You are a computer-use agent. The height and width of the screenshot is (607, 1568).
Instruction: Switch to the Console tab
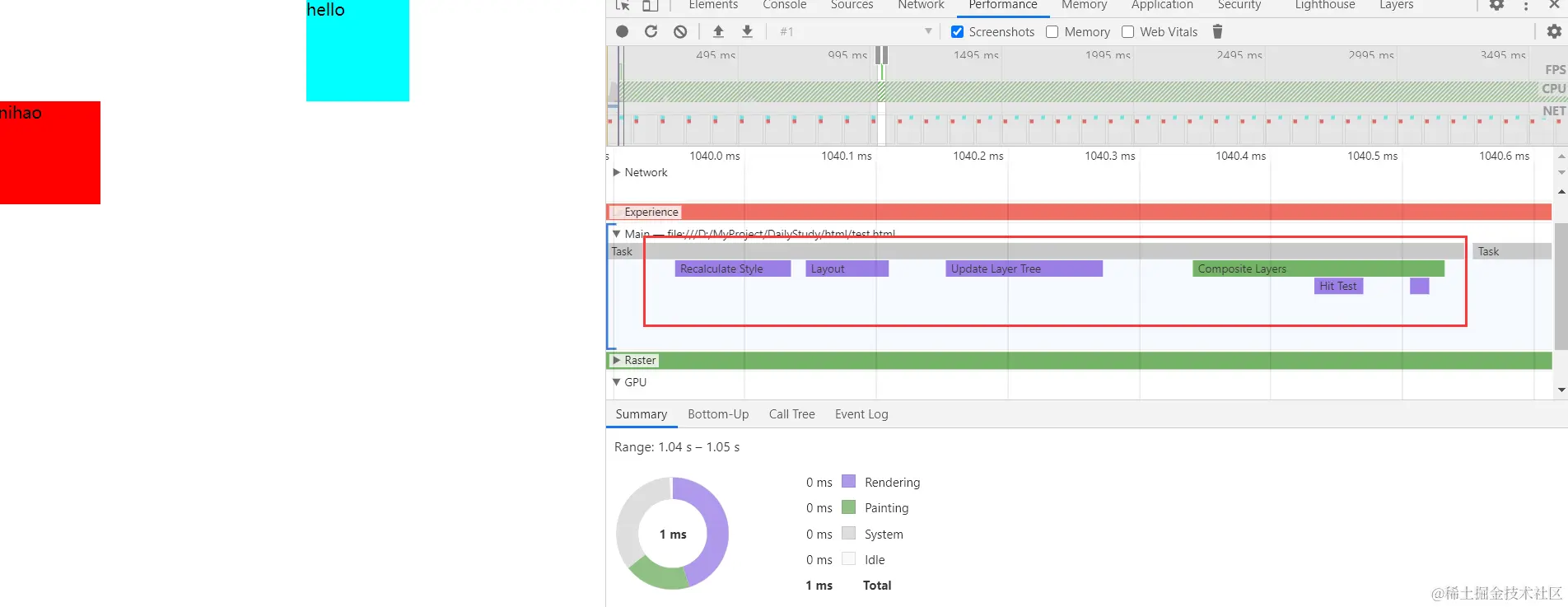784,5
